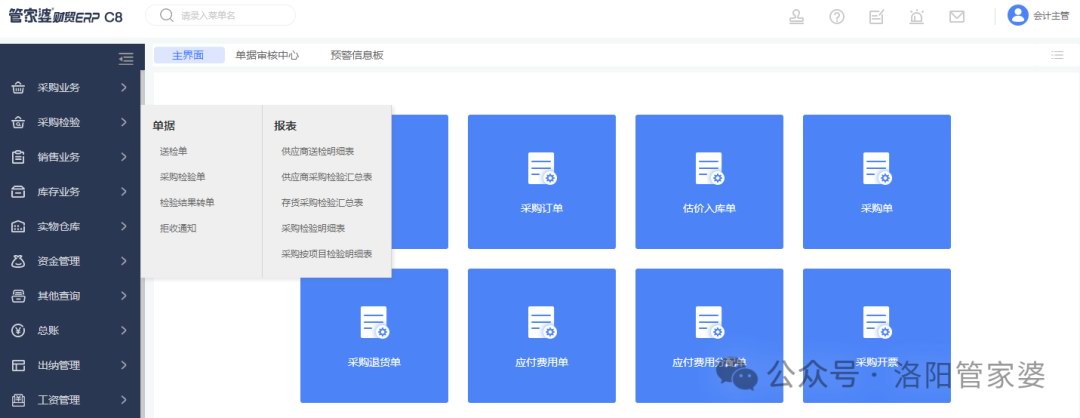Image resolution: width=1080 pixels, height=418 pixels.
Task: Open help via question mark icon
Action: point(837,16)
